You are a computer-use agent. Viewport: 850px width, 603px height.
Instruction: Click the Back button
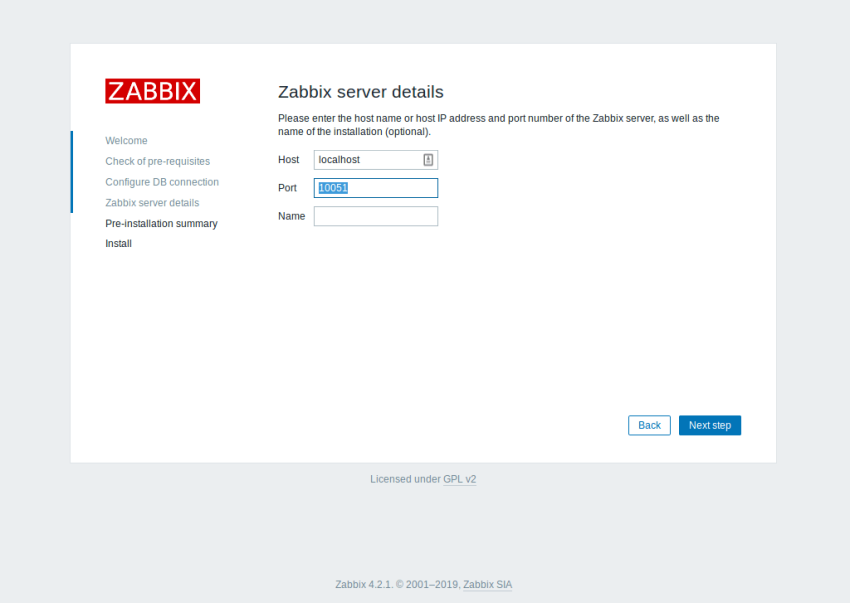tap(649, 425)
